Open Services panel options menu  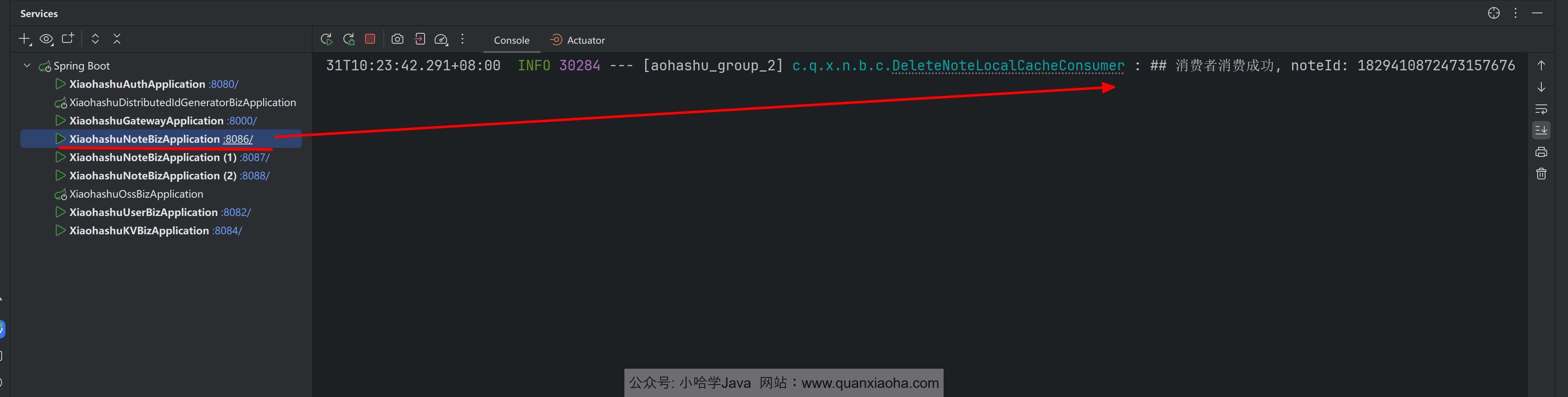1515,13
